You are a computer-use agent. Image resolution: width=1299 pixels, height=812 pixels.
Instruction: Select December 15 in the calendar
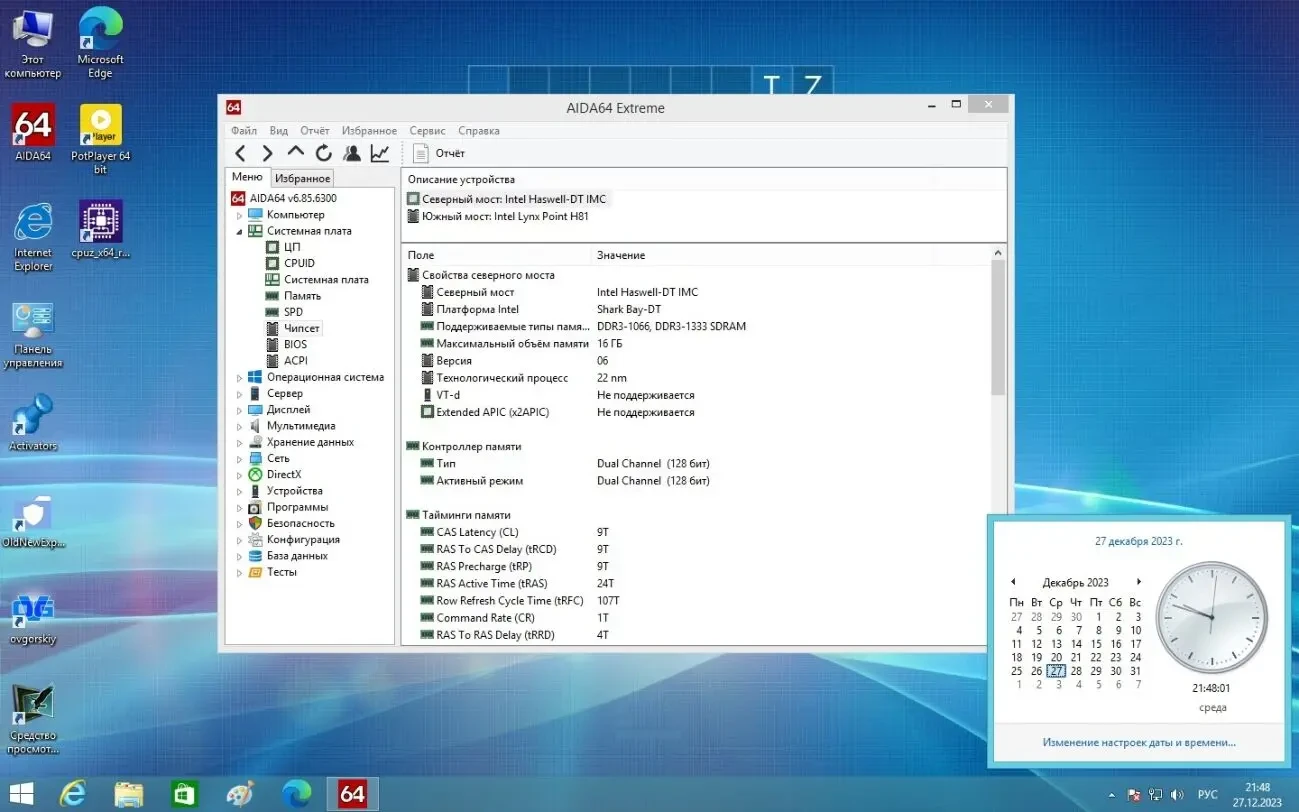[1096, 643]
